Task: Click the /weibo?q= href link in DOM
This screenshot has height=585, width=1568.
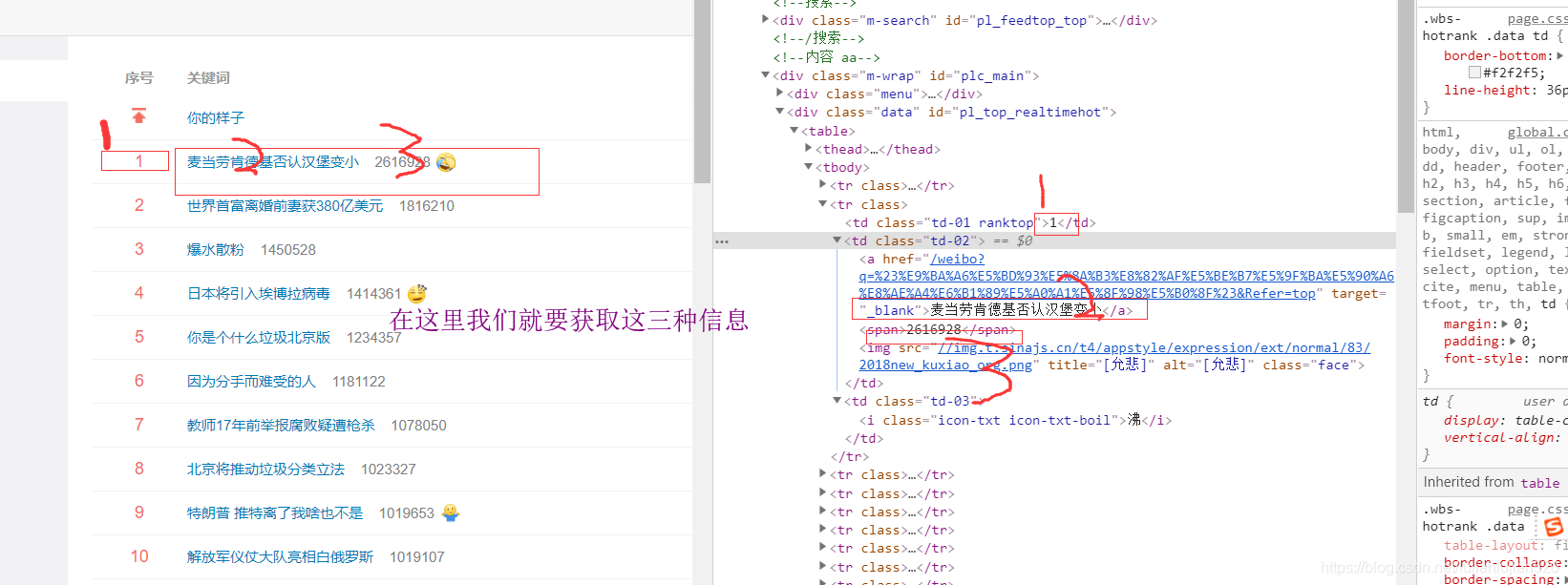Action: [1126, 276]
